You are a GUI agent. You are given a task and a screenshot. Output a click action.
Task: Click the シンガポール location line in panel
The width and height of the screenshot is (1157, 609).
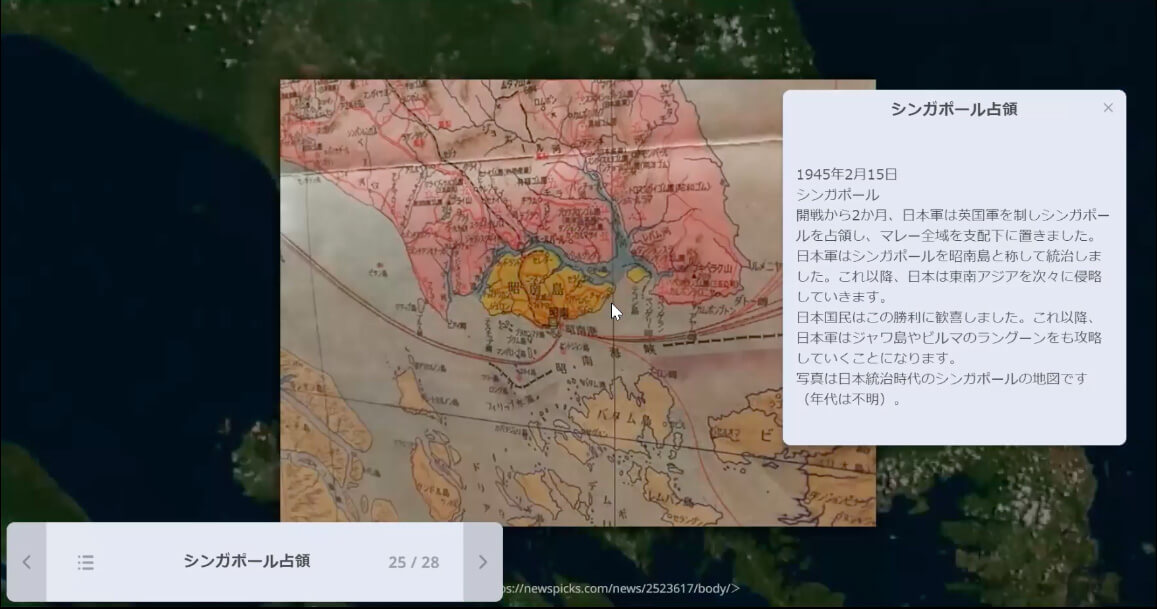pos(837,195)
